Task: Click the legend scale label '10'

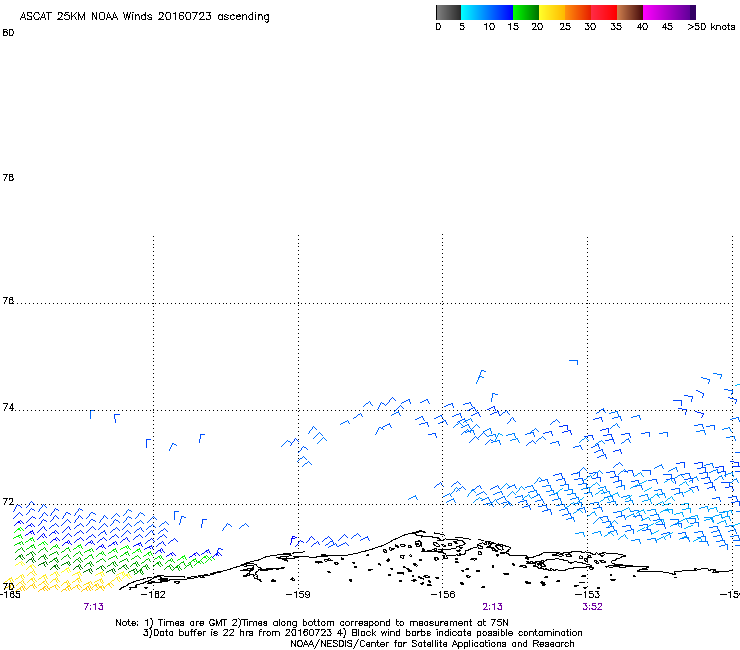Action: coord(489,27)
